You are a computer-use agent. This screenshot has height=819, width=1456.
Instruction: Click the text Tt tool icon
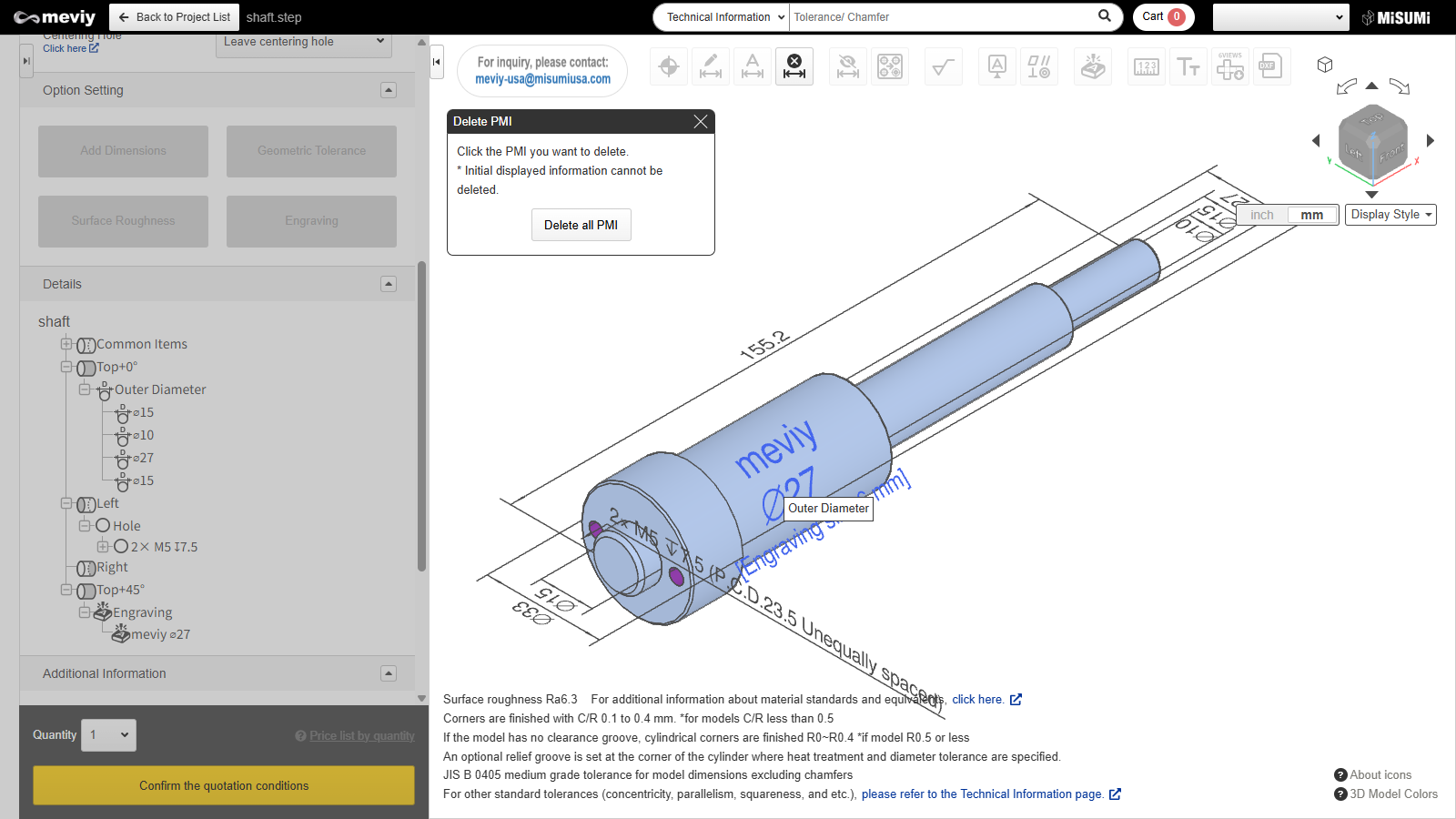[1188, 66]
